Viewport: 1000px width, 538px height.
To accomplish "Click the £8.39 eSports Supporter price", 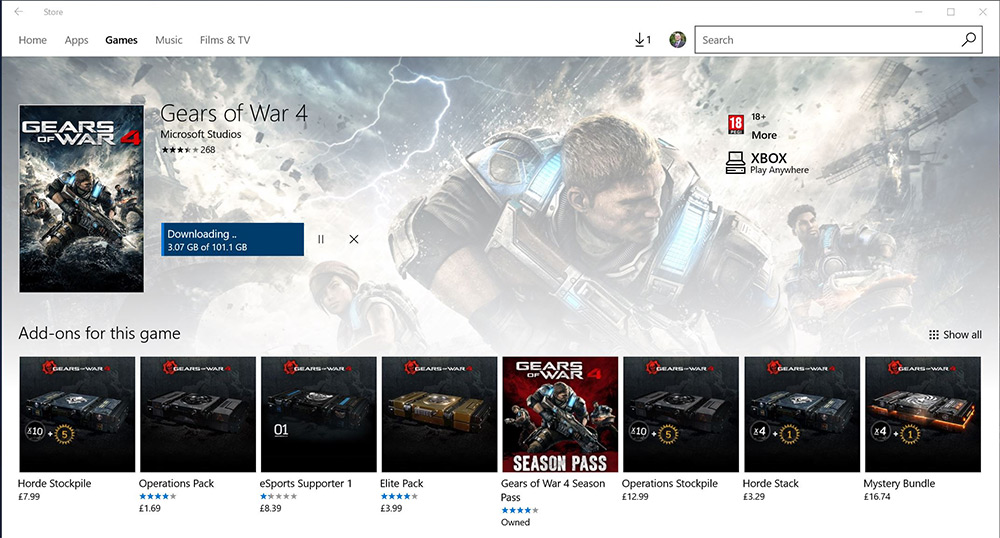I will pyautogui.click(x=270, y=508).
